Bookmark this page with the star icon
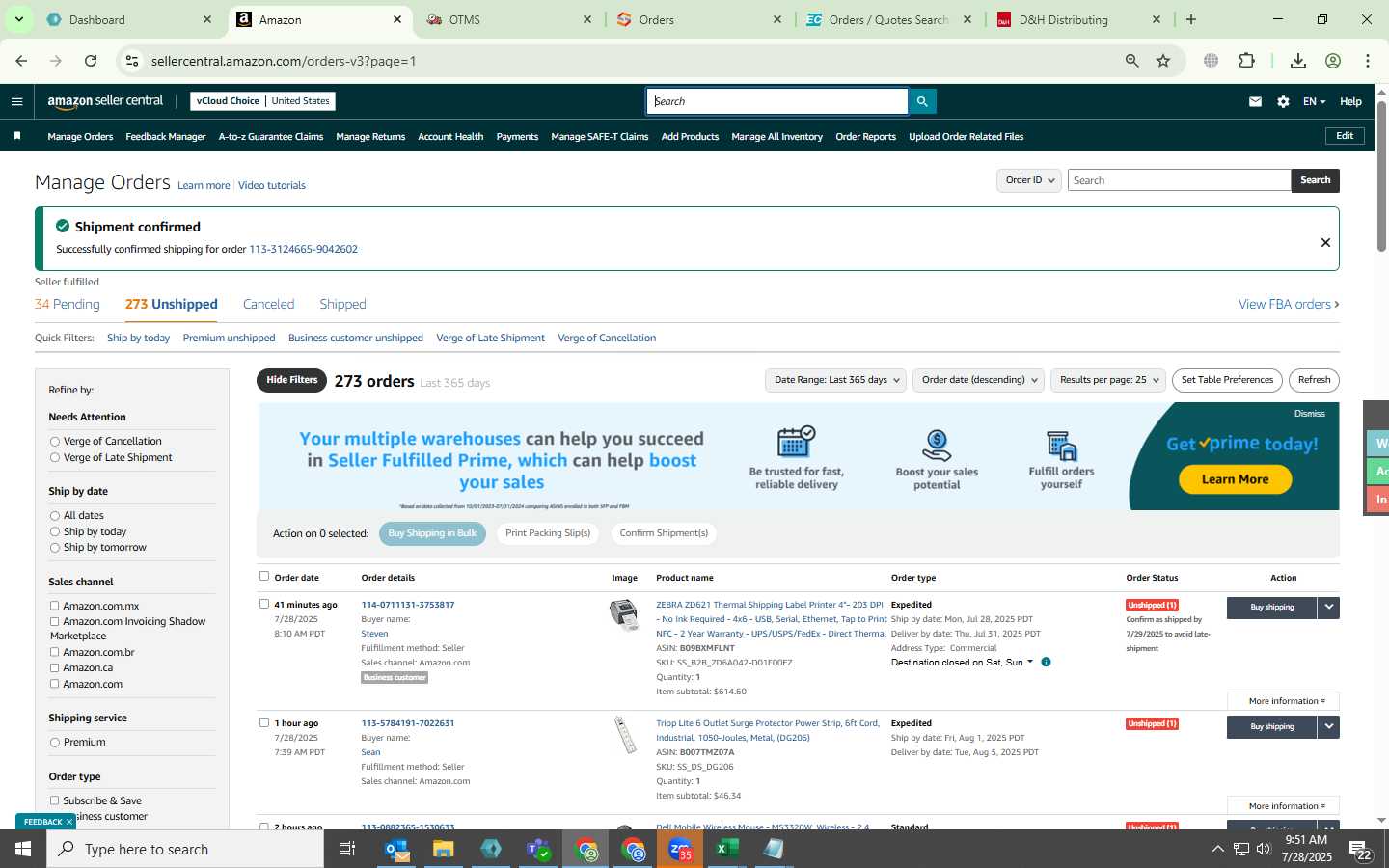Image resolution: width=1389 pixels, height=868 pixels. pyautogui.click(x=1163, y=61)
